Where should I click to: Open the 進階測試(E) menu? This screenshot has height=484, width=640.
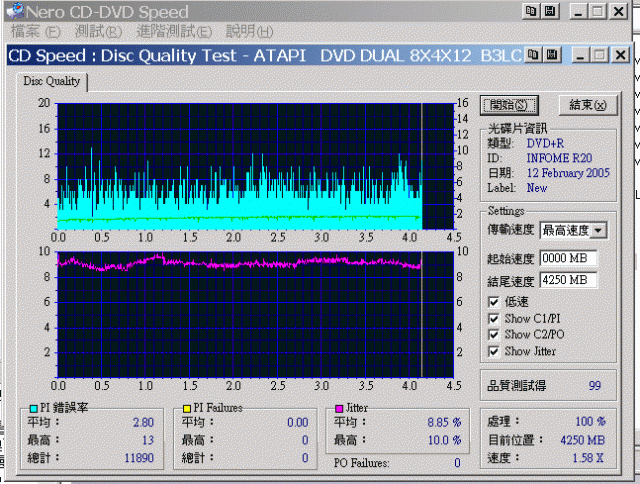pyautogui.click(x=174, y=31)
